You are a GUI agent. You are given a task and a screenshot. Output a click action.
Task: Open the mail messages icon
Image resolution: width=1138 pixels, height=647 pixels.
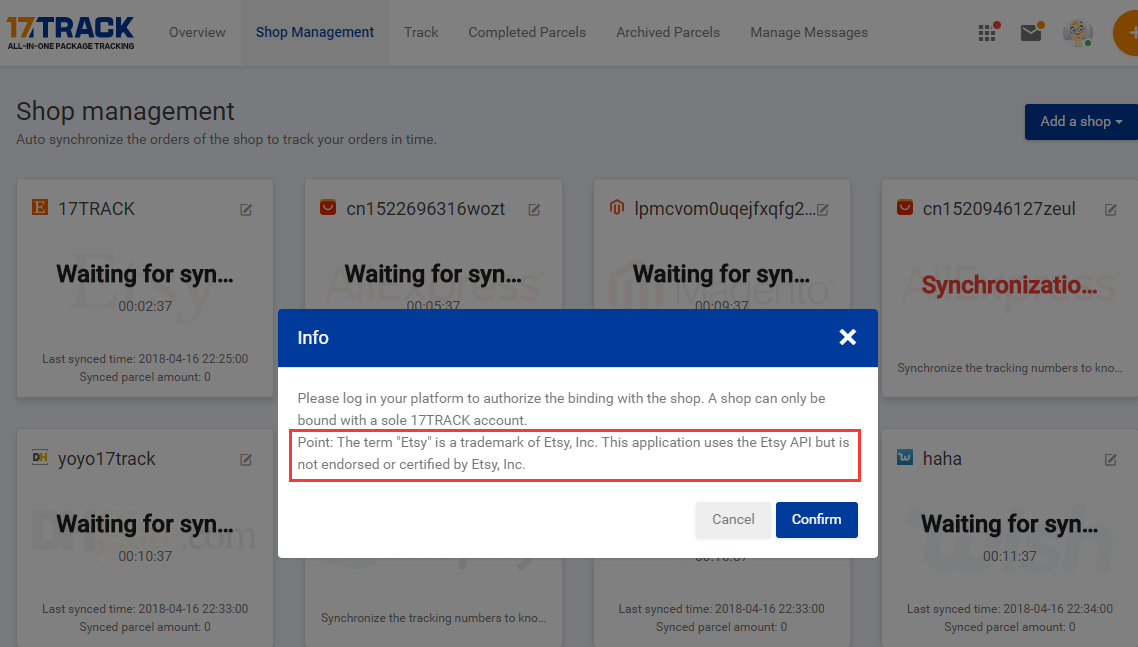tap(1031, 33)
